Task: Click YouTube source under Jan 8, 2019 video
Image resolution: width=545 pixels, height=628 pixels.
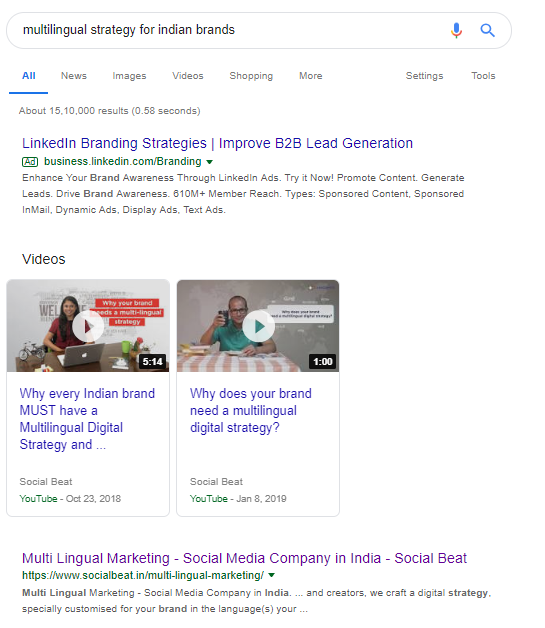Action: pos(209,499)
